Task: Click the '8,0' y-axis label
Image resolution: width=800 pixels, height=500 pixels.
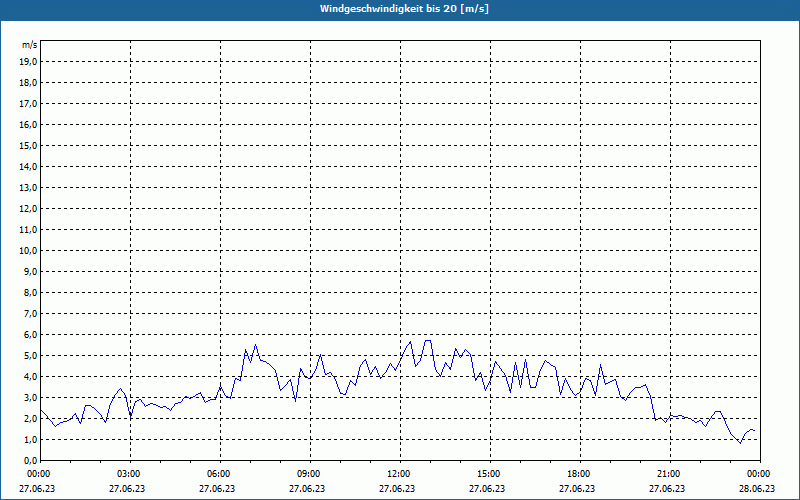Action: (x=31, y=292)
